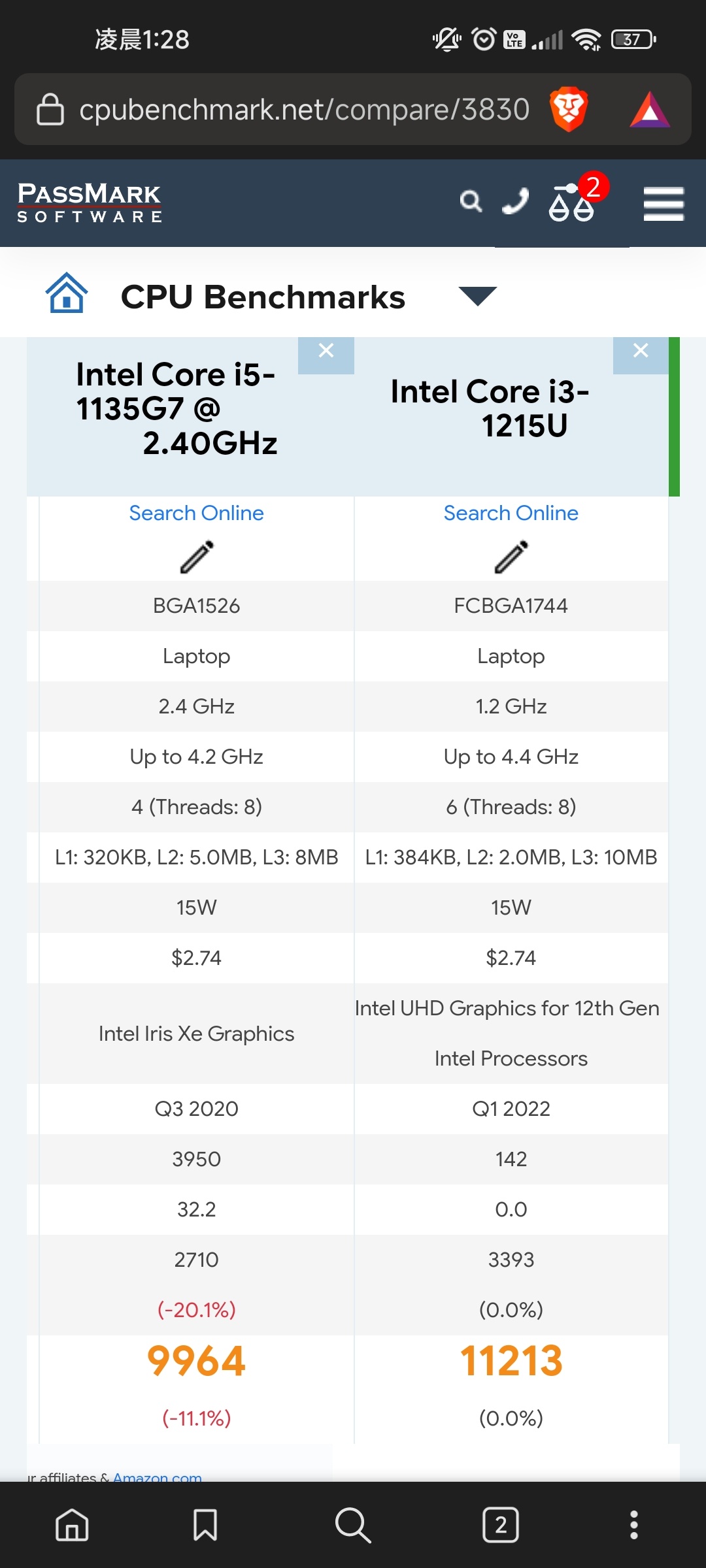Open the PassMark search magnifier
Screen dimensions: 706x1568
pyautogui.click(x=471, y=201)
